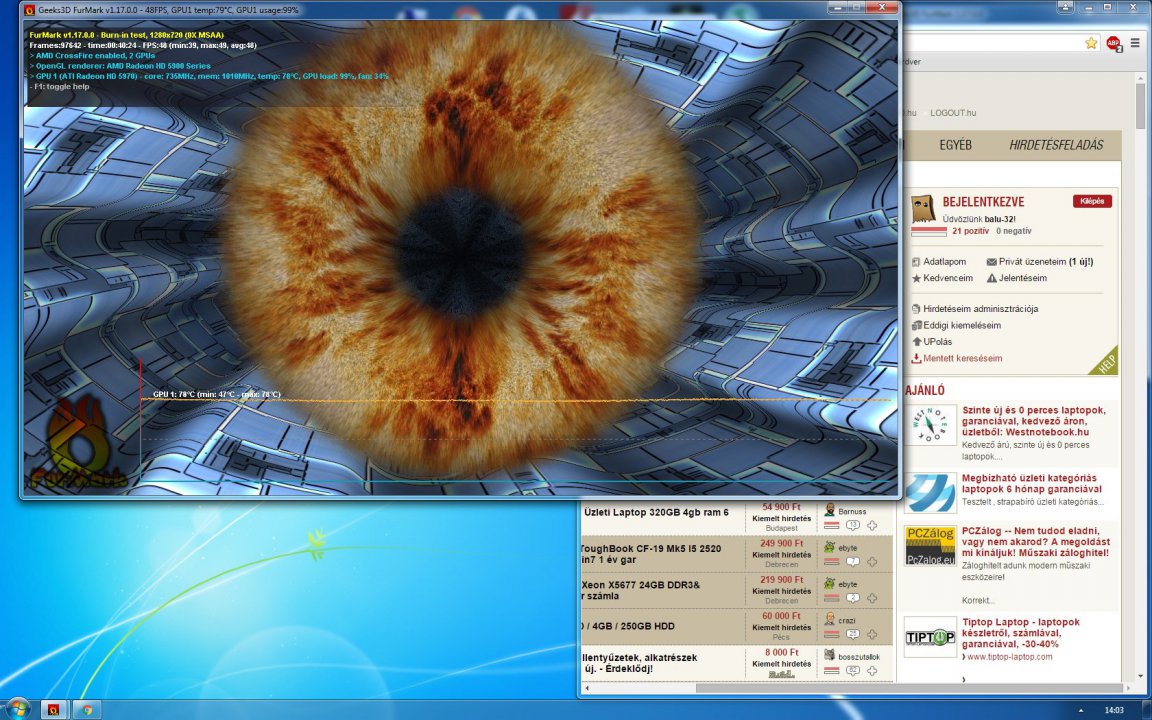The width and height of the screenshot is (1152, 720).
Task: Click comment bubble in the 219 900 Ft listing
Action: 852,598
